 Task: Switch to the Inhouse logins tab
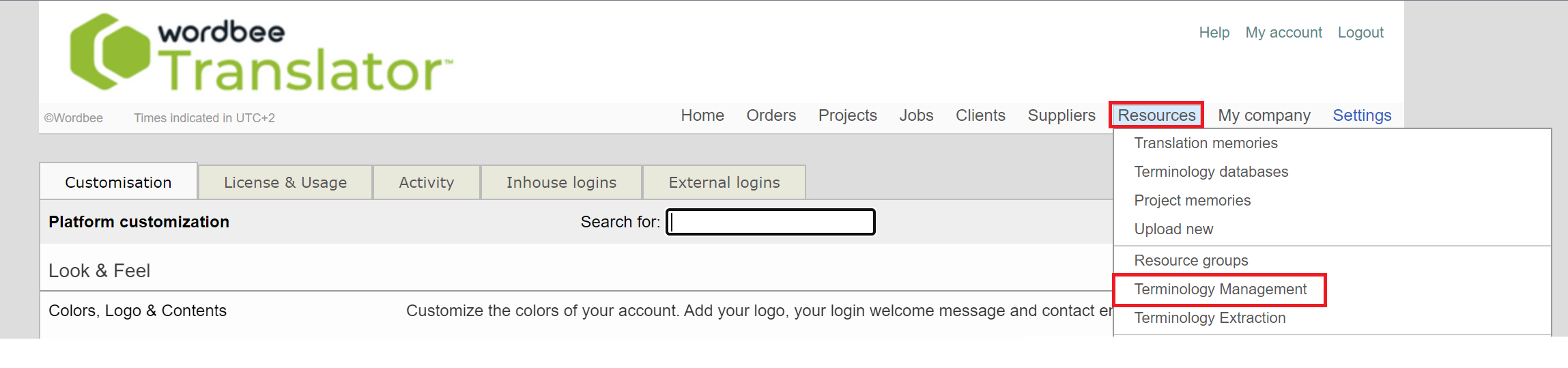click(561, 183)
